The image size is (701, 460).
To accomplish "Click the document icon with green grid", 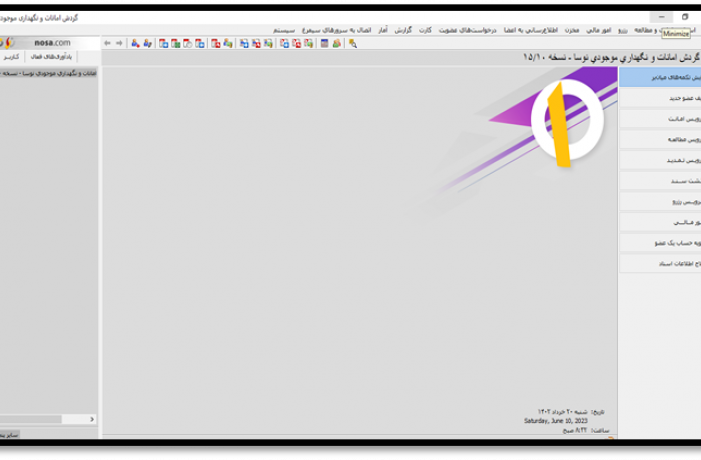I will tap(176, 43).
